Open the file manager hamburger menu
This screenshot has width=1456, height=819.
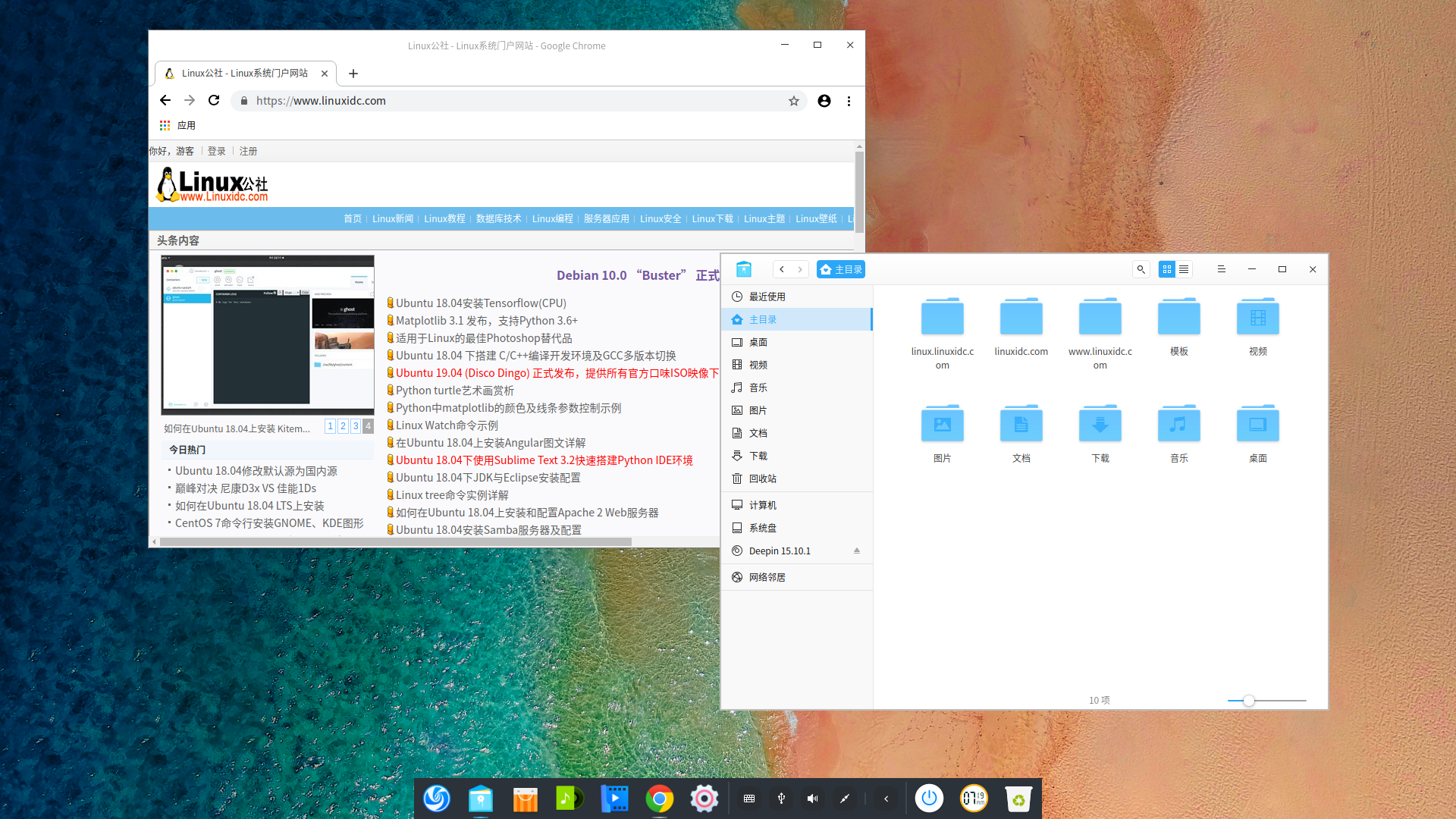[x=1222, y=269]
